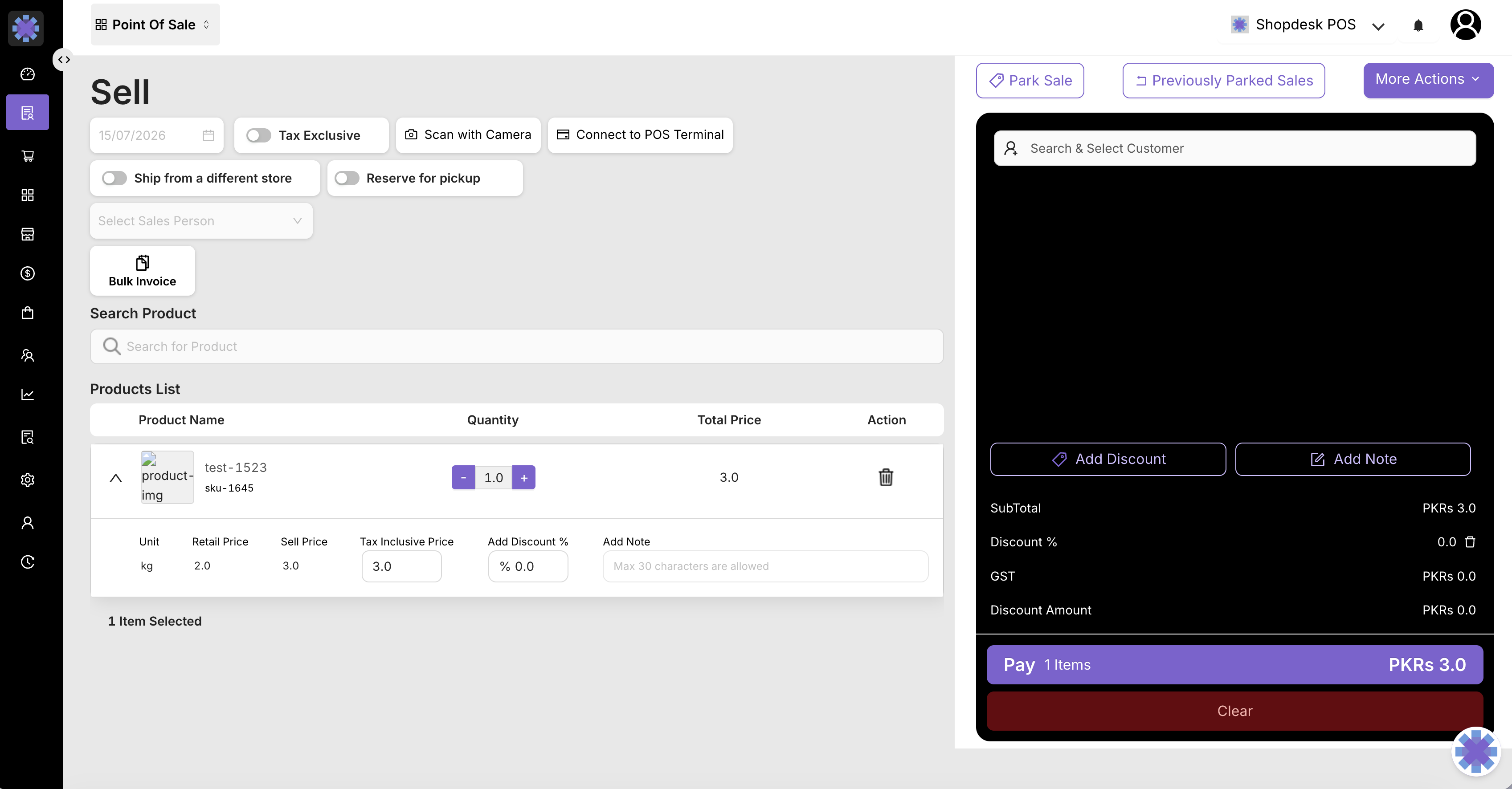This screenshot has width=1512, height=789.
Task: Open the Select Sales Person dropdown
Action: click(x=201, y=220)
